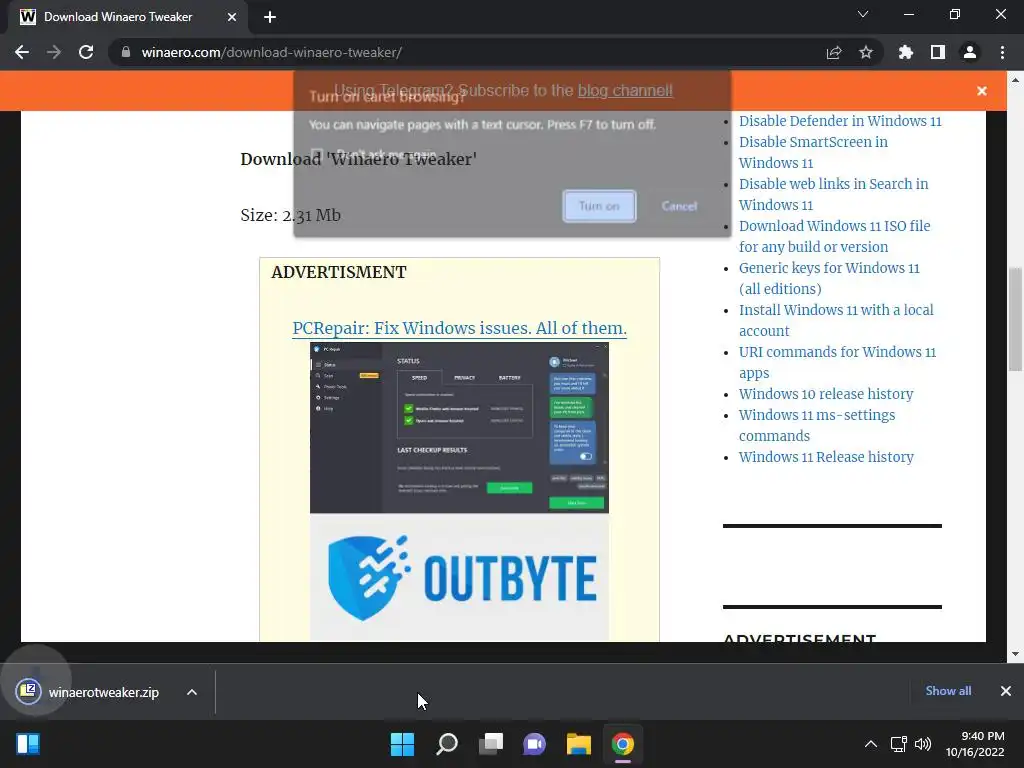
Task: Open taskbar Search
Action: click(447, 744)
